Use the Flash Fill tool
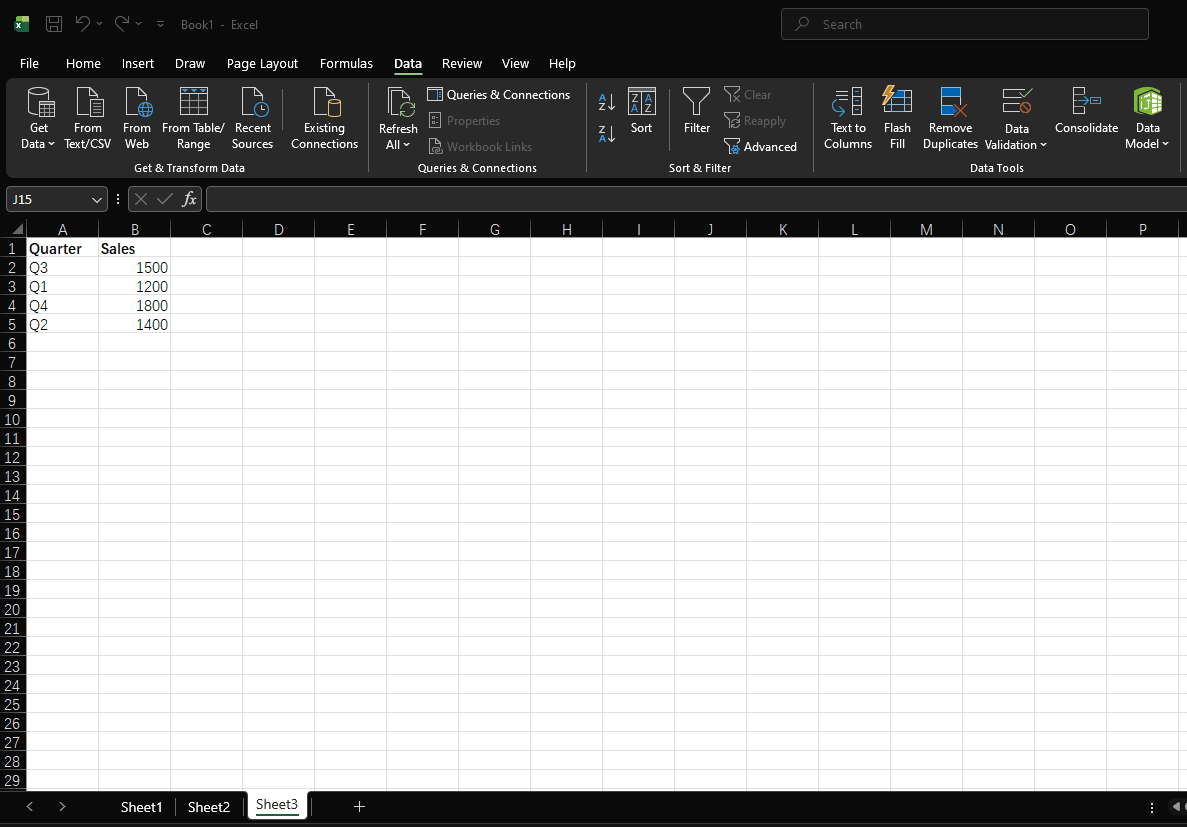Screen dimensions: 1187x827 pyautogui.click(x=897, y=117)
